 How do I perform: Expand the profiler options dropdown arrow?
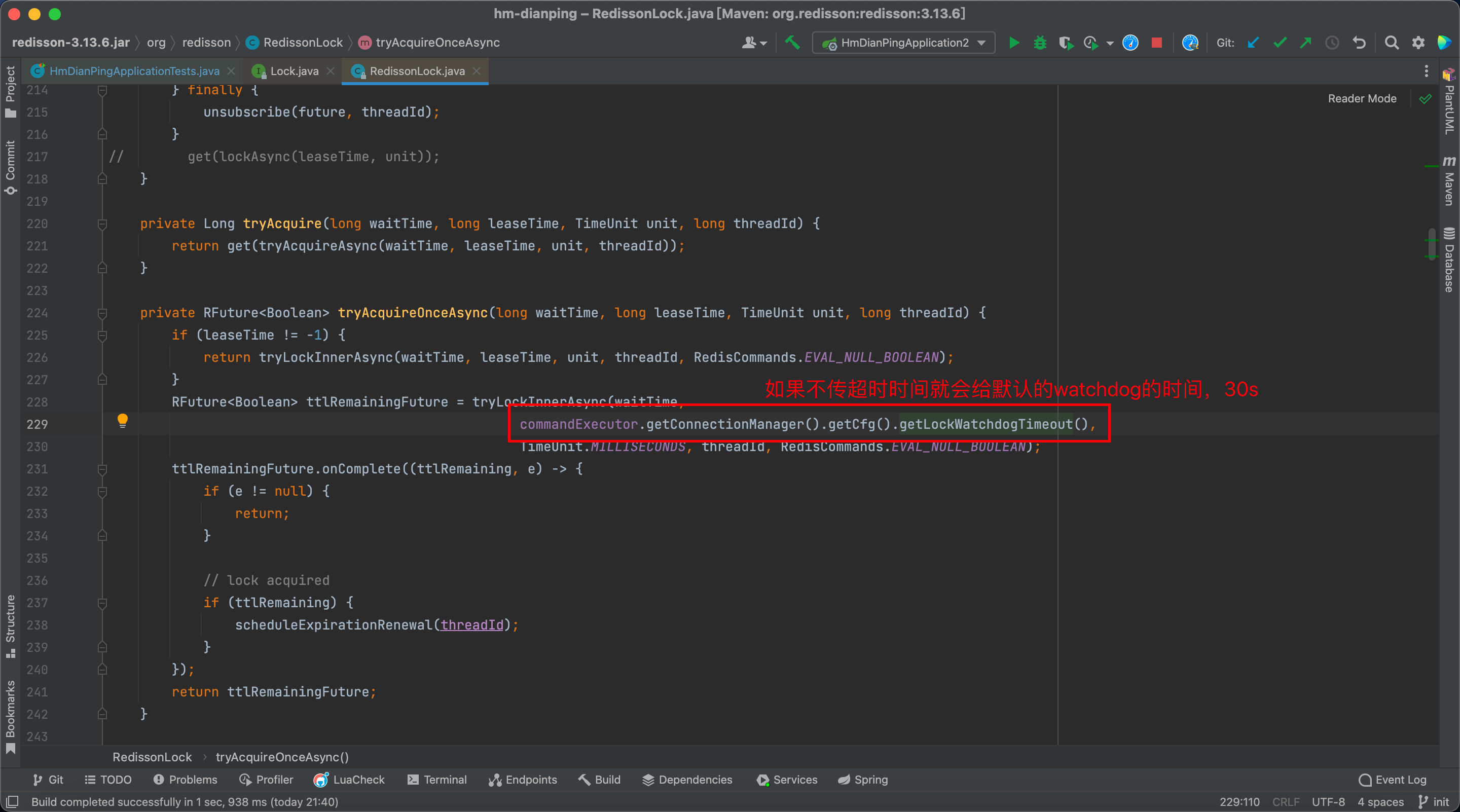(x=1110, y=43)
